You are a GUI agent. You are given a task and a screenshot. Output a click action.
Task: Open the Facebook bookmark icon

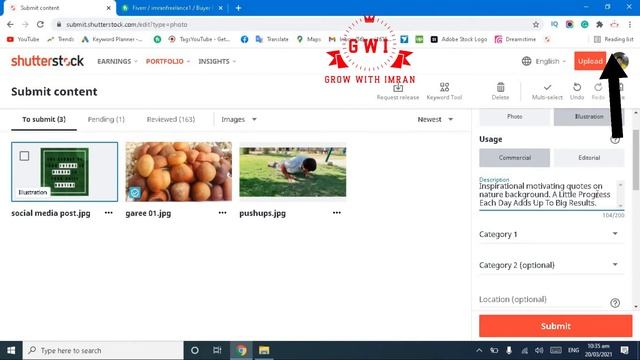pyautogui.click(x=244, y=39)
